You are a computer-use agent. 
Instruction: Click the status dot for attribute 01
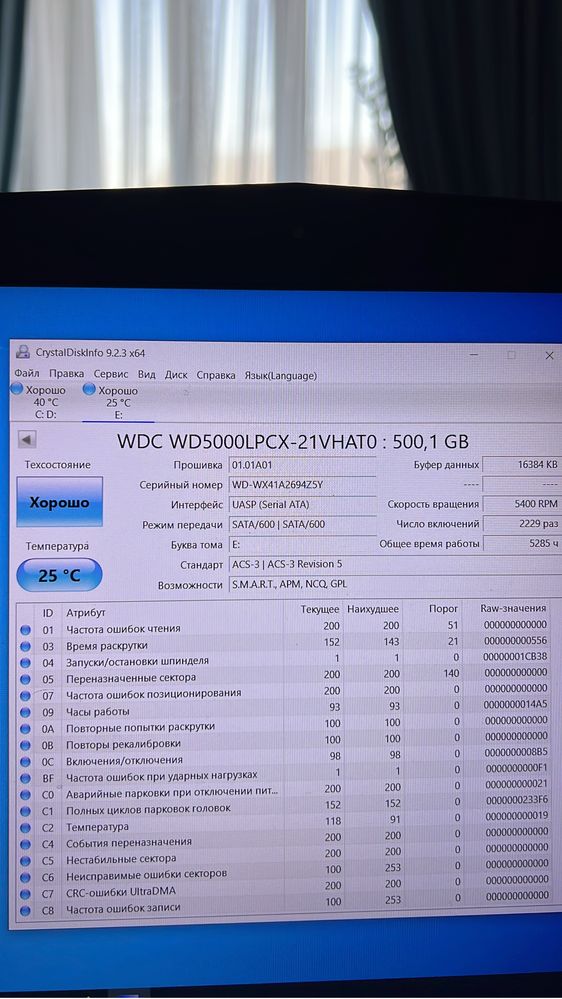coord(25,629)
